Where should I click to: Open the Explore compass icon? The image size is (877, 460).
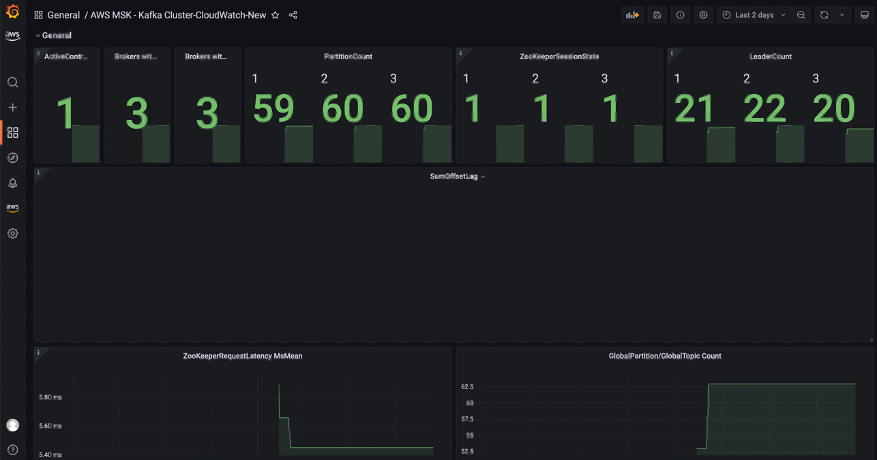(x=13, y=157)
